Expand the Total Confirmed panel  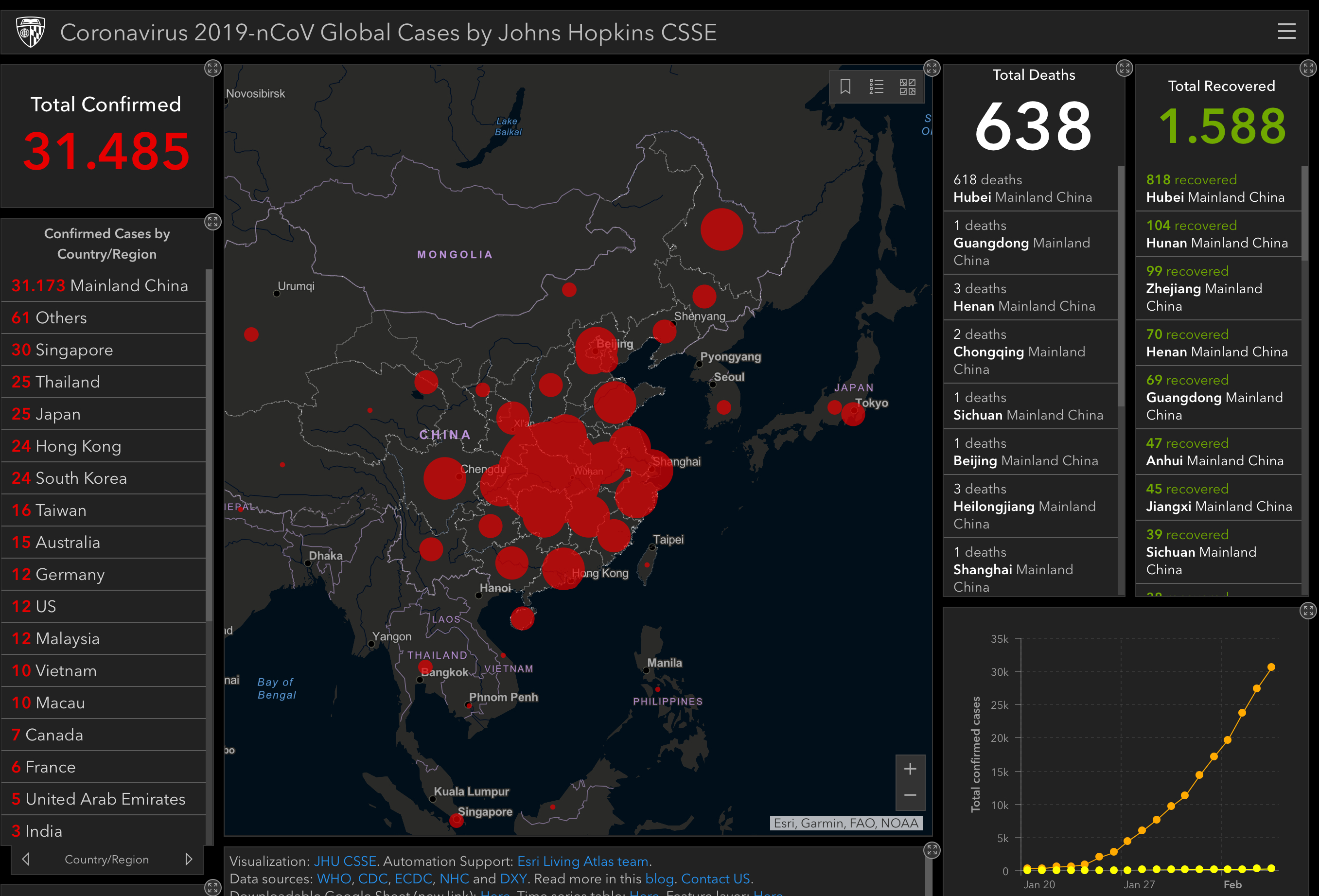click(x=212, y=68)
